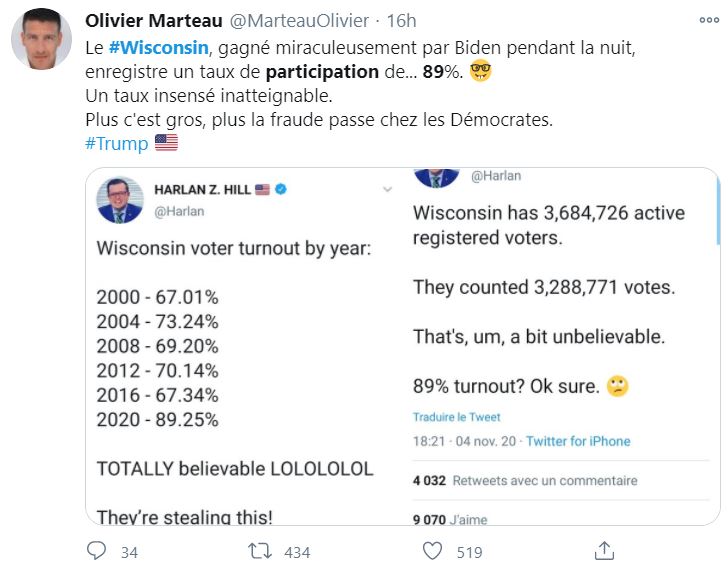The width and height of the screenshot is (728, 573).
Task: Click the Olivier Marteau display name
Action: 154,20
